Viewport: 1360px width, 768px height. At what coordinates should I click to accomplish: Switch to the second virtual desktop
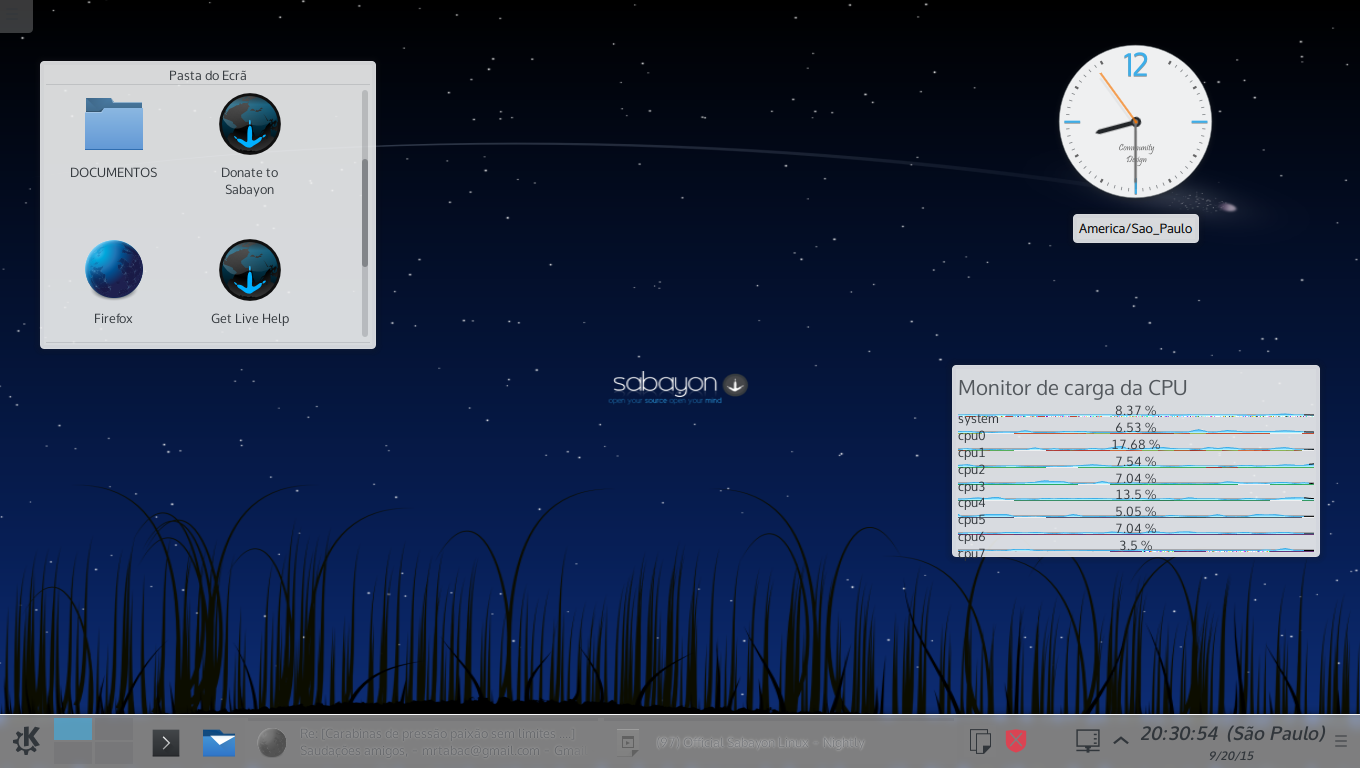click(114, 728)
